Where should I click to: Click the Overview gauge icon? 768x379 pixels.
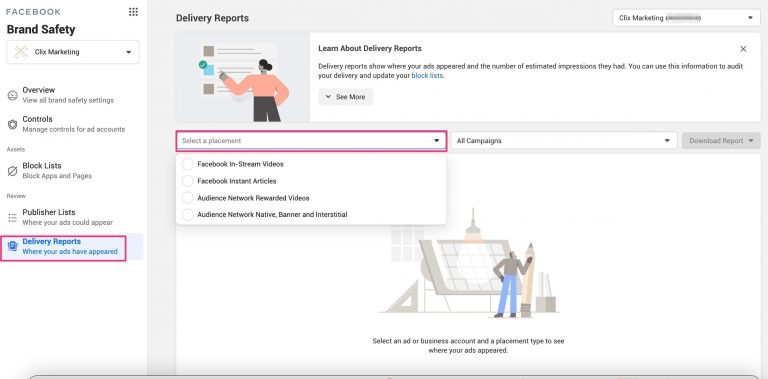[x=13, y=95]
